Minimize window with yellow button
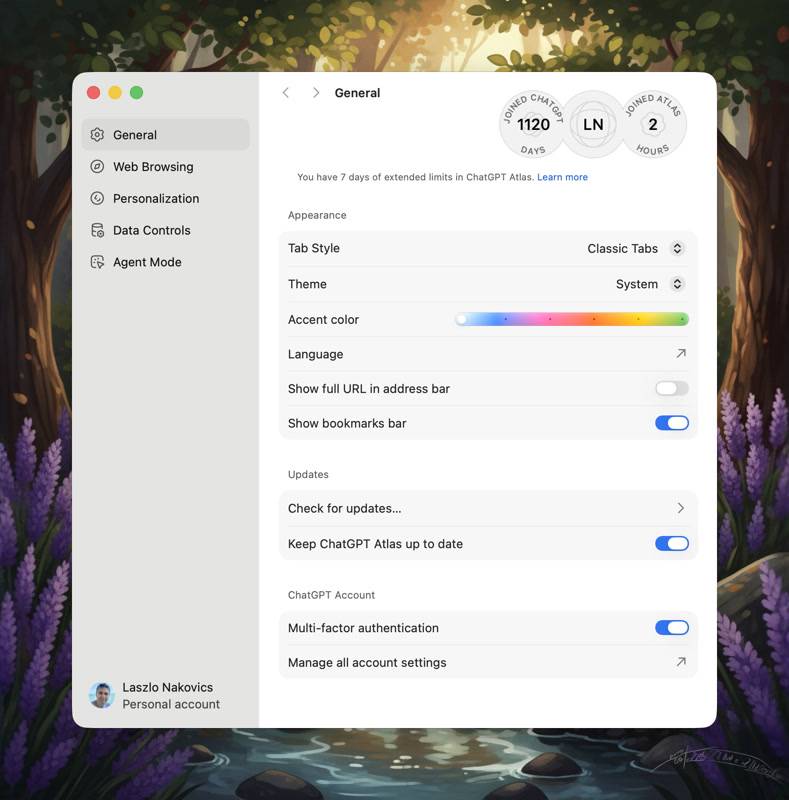Screen dimensions: 789x800 [115, 92]
